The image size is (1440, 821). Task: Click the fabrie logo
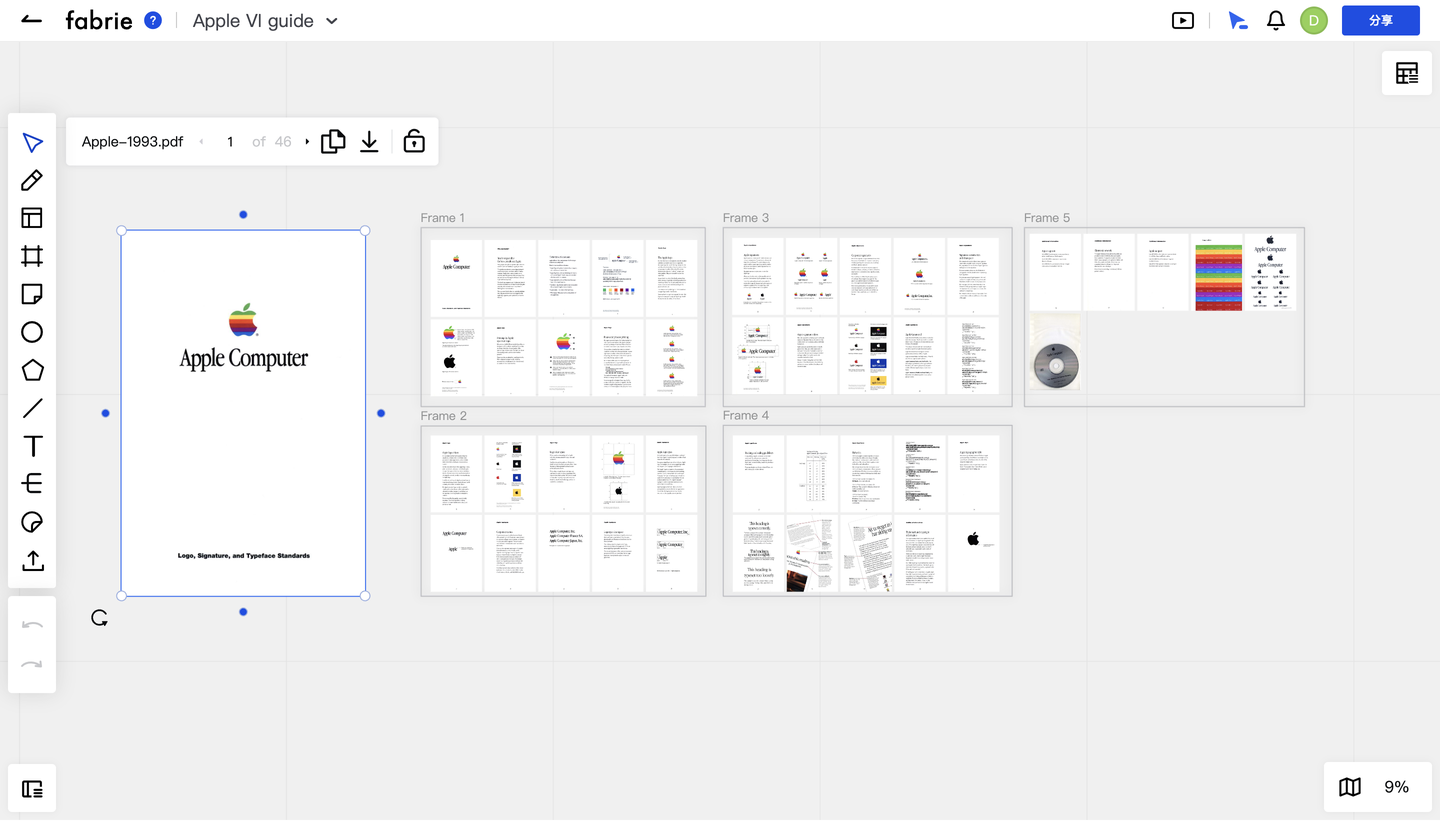coord(99,20)
